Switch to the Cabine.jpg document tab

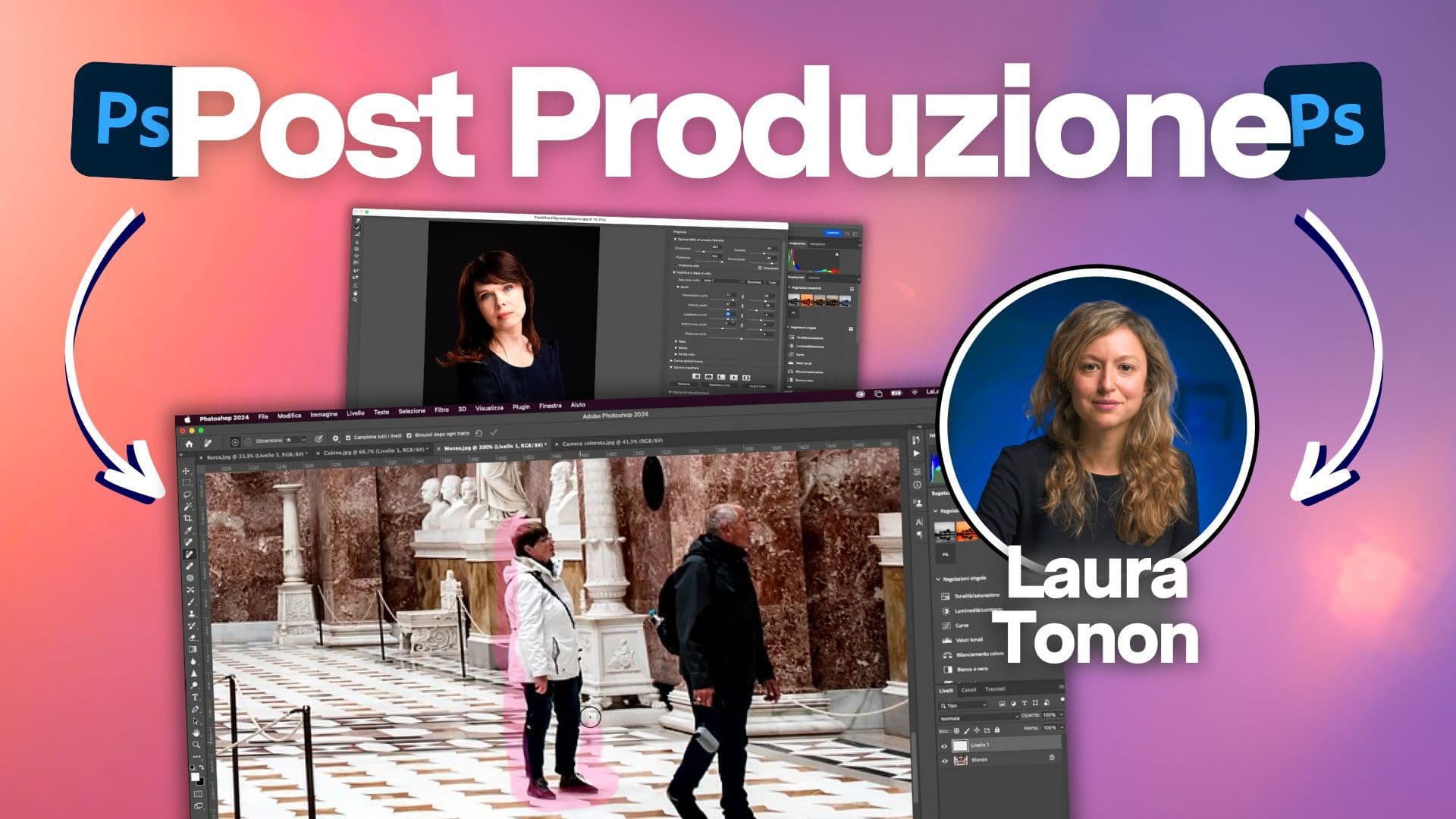(373, 451)
